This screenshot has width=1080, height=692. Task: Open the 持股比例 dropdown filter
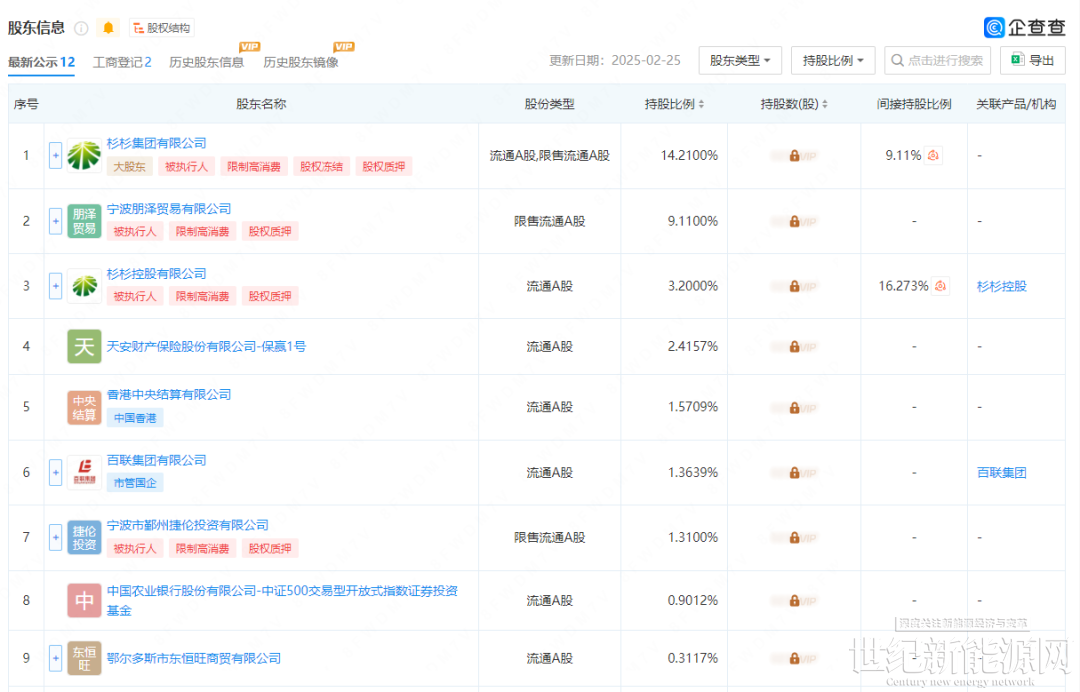pos(833,61)
